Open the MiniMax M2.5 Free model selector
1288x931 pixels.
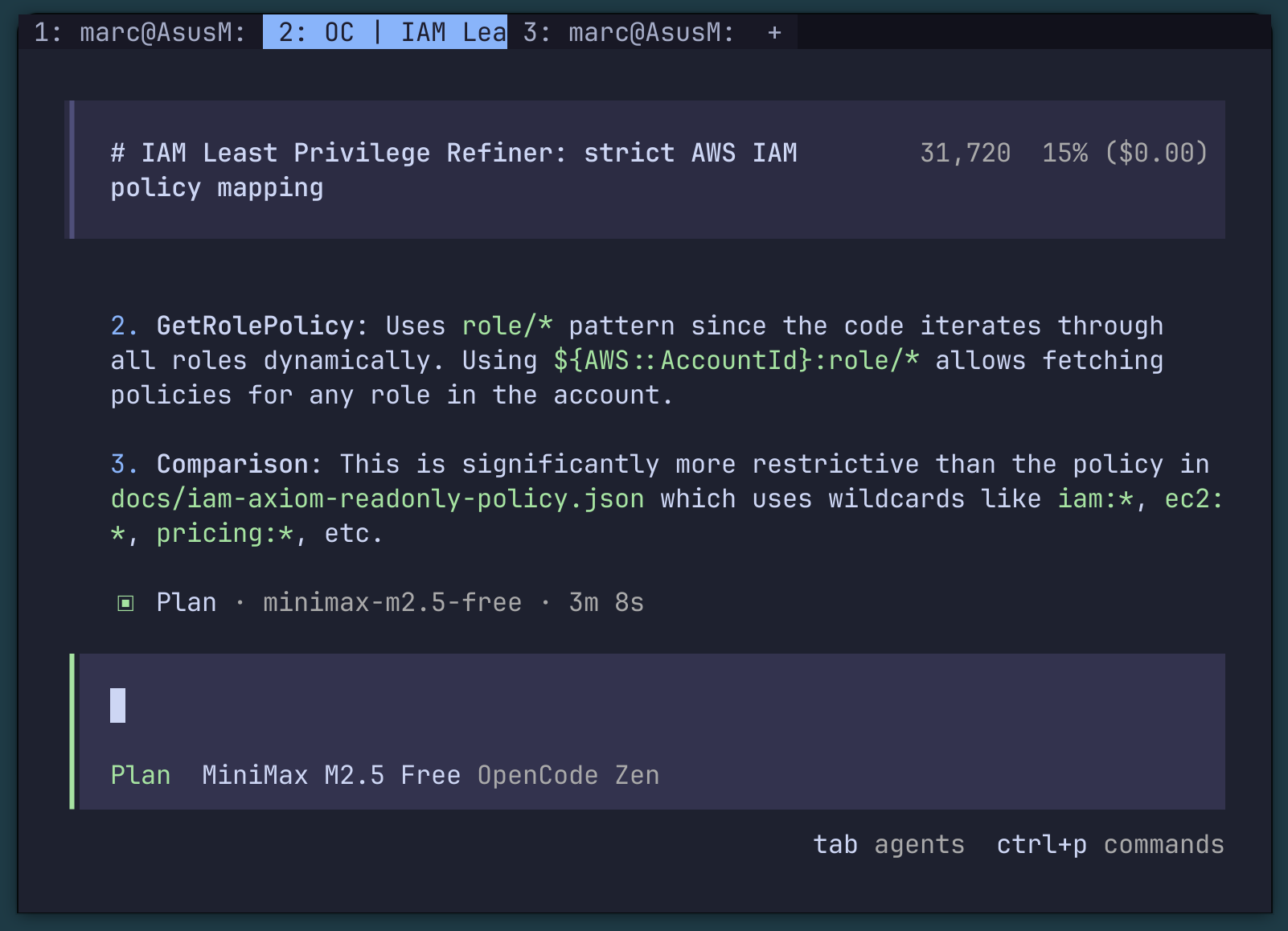click(330, 774)
